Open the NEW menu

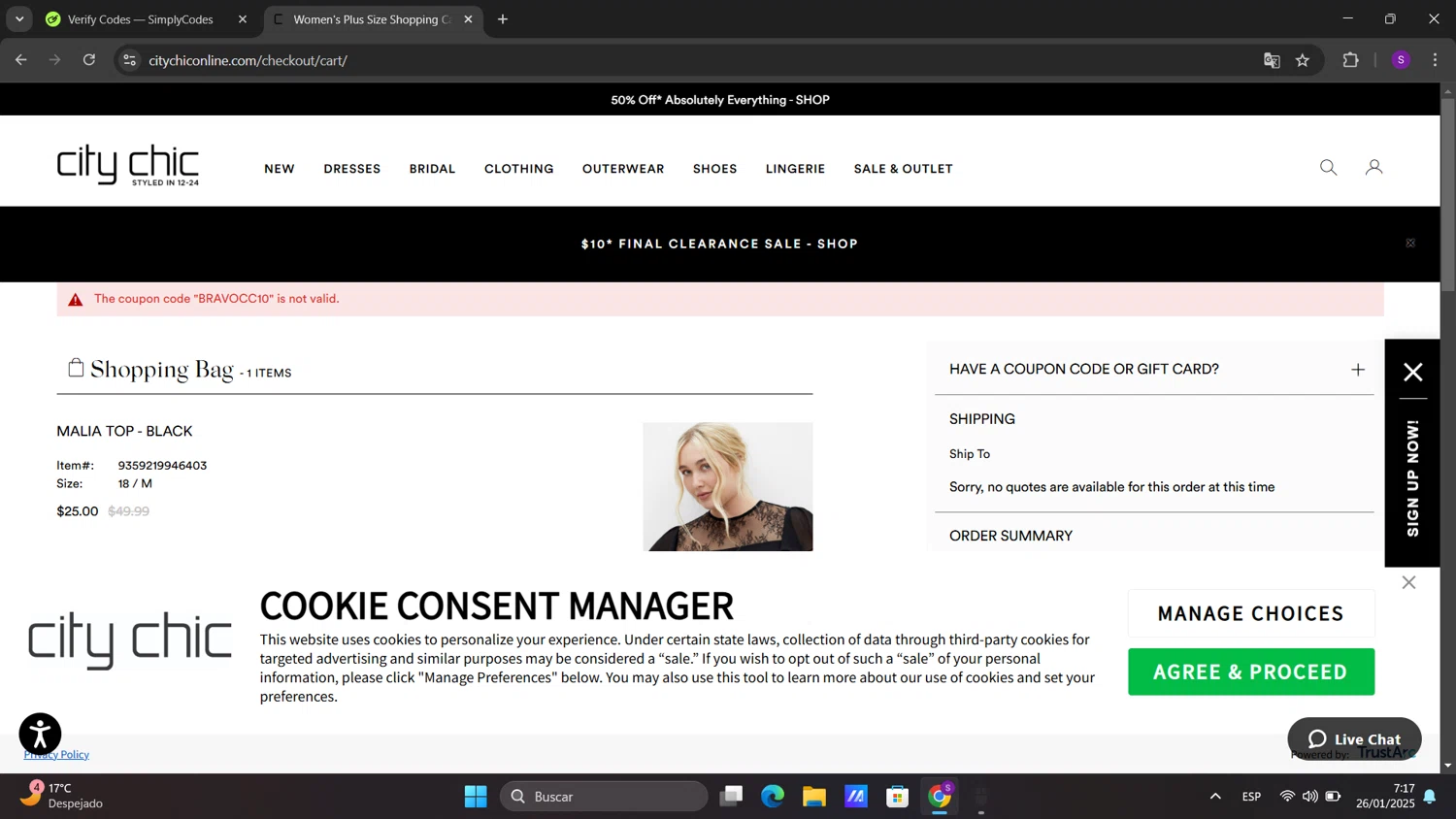[280, 169]
